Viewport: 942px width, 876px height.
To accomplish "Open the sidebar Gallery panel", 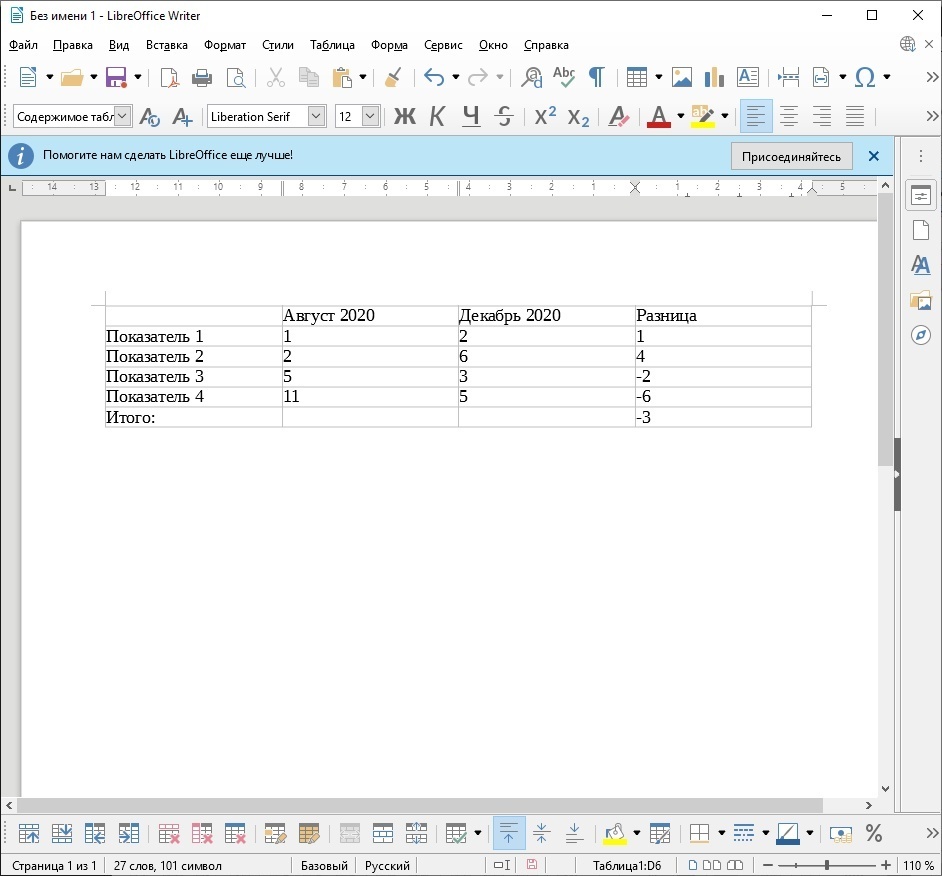I will click(921, 300).
